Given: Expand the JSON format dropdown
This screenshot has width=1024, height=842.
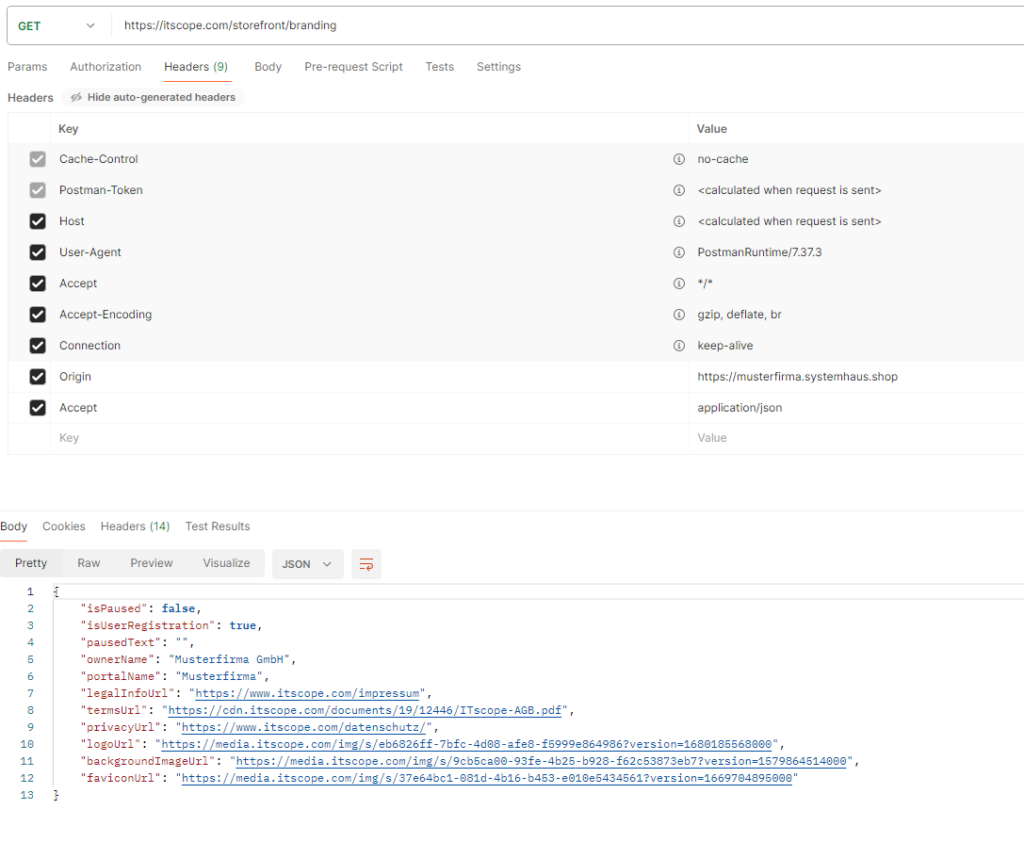Looking at the screenshot, I should click(x=307, y=564).
